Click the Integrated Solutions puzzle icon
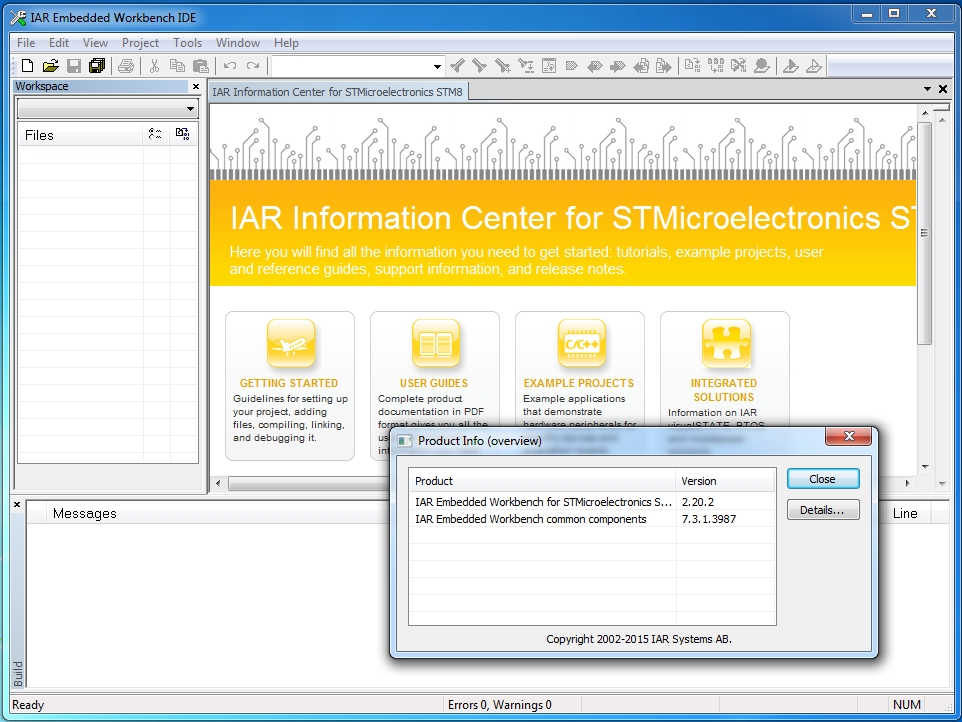The image size is (962, 722). click(x=726, y=344)
